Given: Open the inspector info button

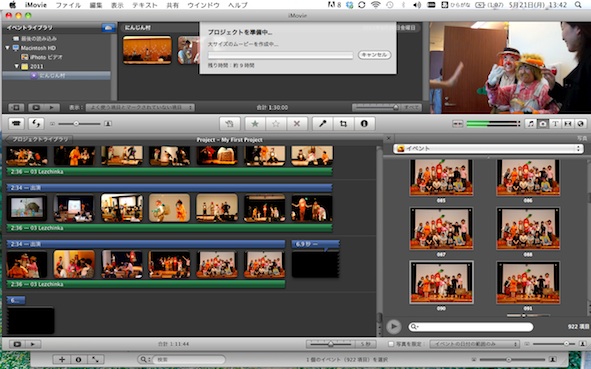Looking at the screenshot, I should [x=364, y=124].
